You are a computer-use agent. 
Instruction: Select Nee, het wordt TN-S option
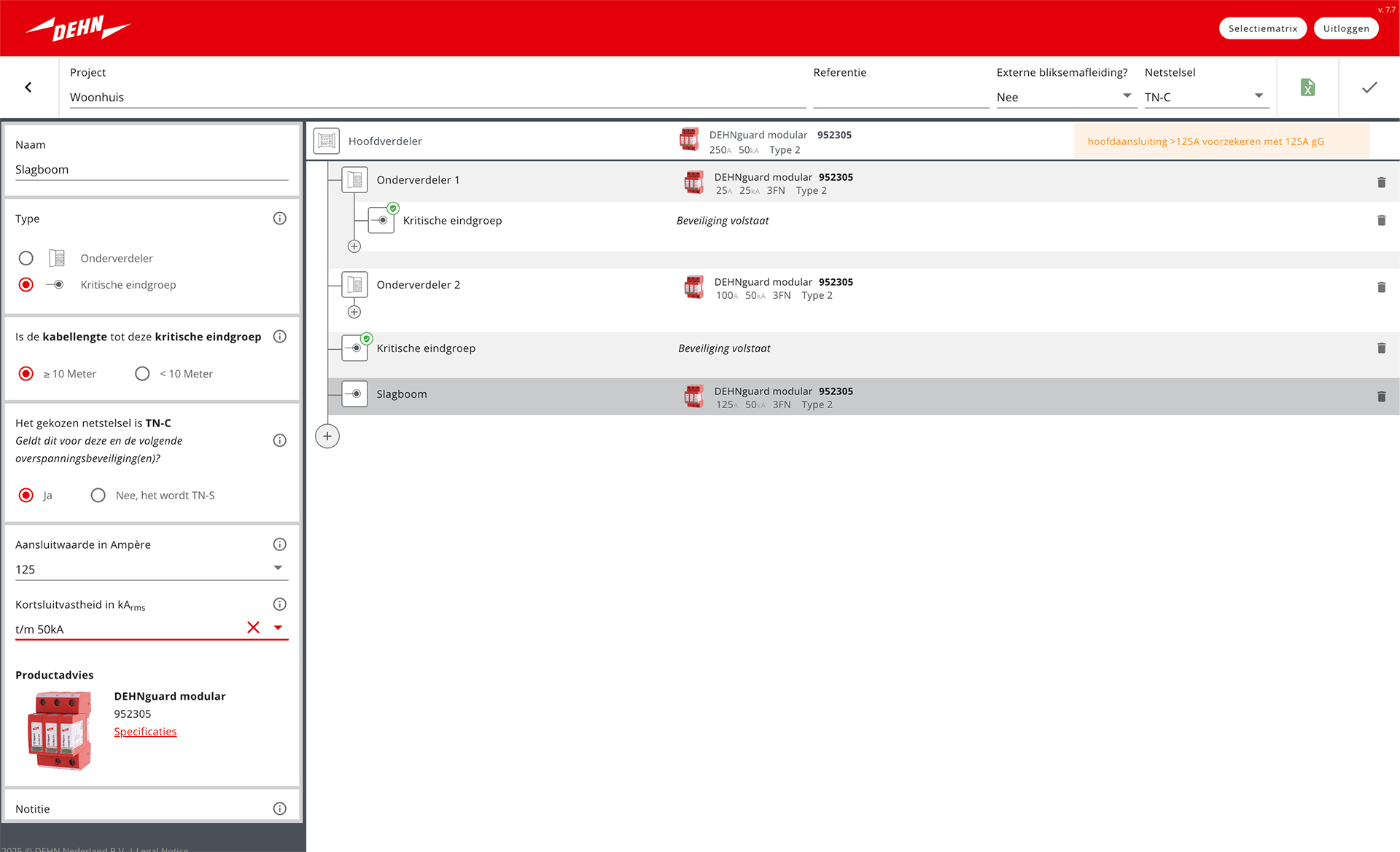click(x=98, y=496)
